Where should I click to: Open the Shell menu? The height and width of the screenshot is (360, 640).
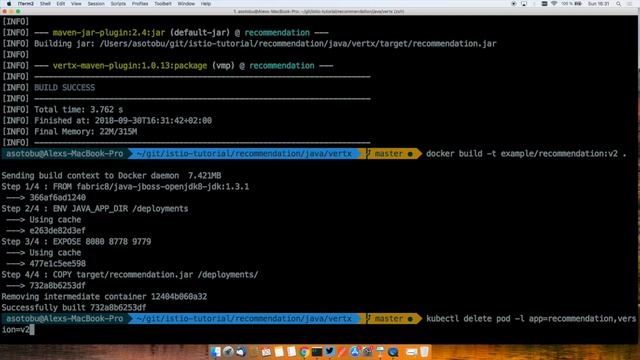(45, 4)
